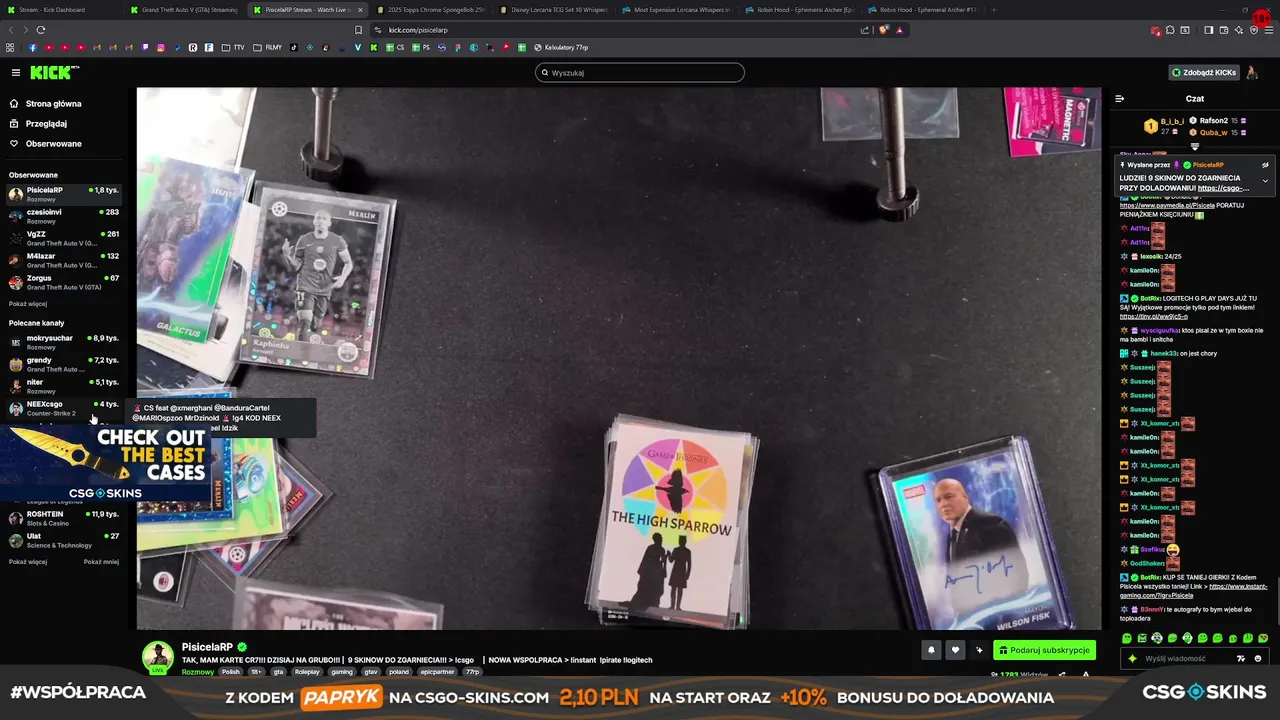Open the Przeglądaj page

(46, 124)
